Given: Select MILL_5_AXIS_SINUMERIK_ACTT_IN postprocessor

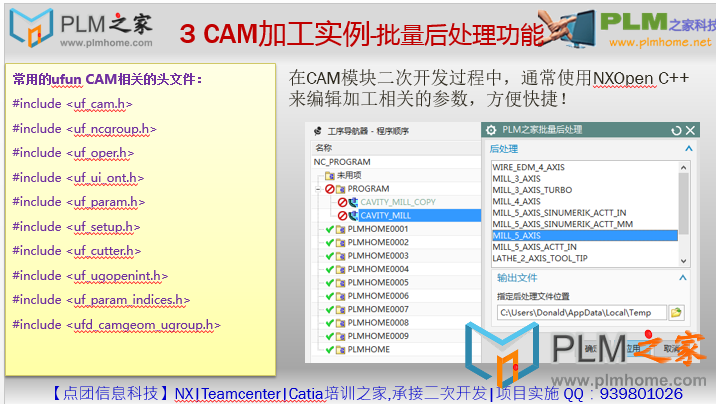Looking at the screenshot, I should pyautogui.click(x=559, y=213).
